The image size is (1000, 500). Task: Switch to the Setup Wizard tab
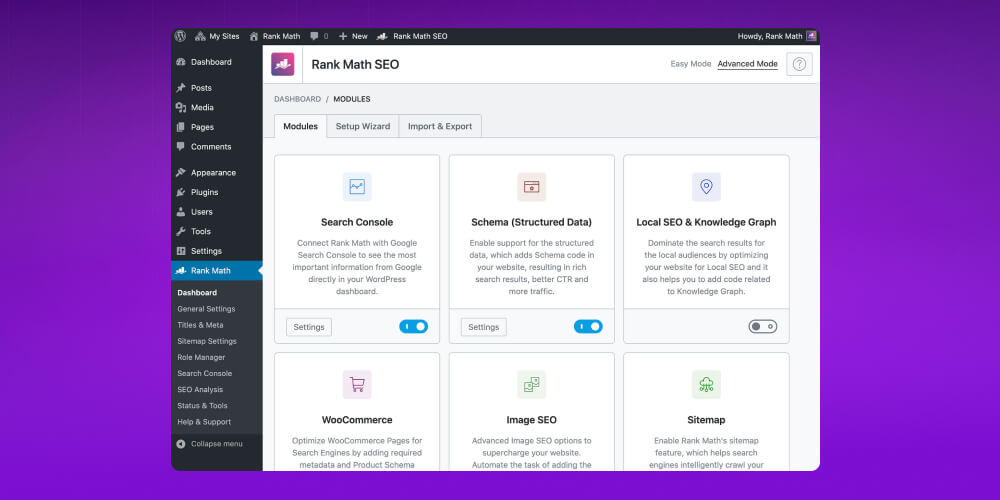tap(362, 127)
